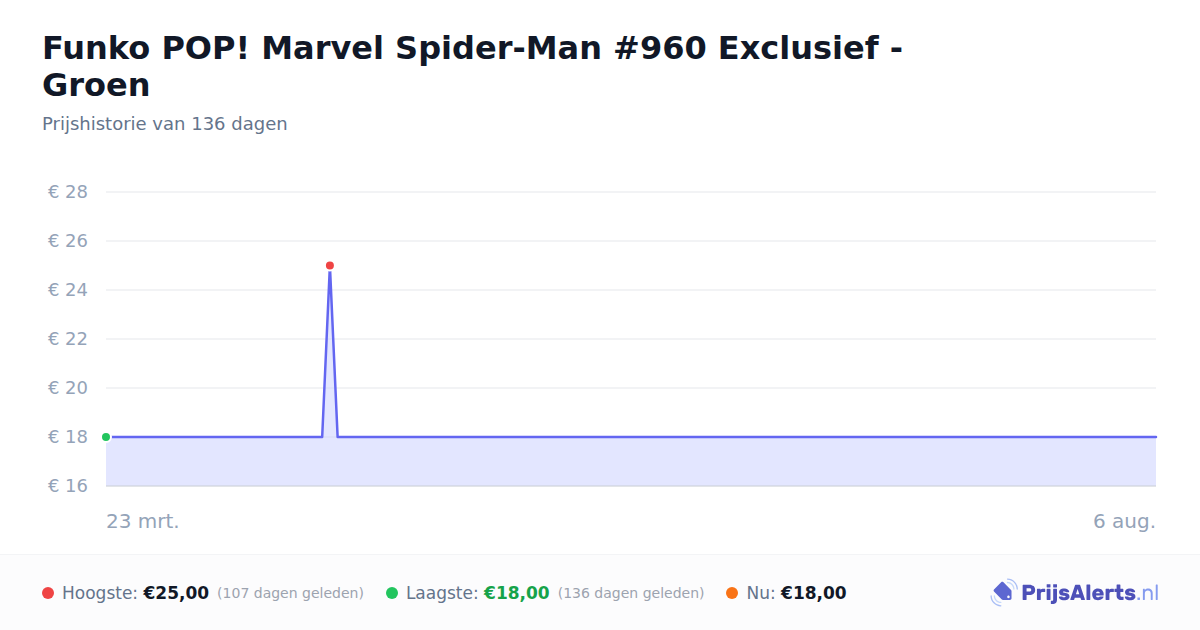Click the shaded blue area under price line
The height and width of the screenshot is (630, 1200).
631,462
